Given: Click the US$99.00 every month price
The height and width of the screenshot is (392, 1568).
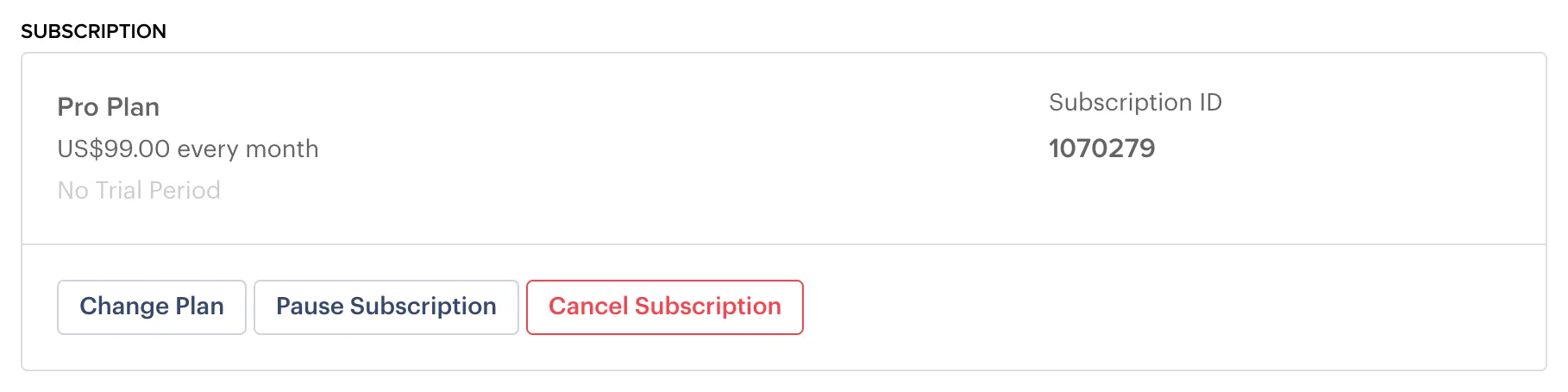Looking at the screenshot, I should (187, 149).
